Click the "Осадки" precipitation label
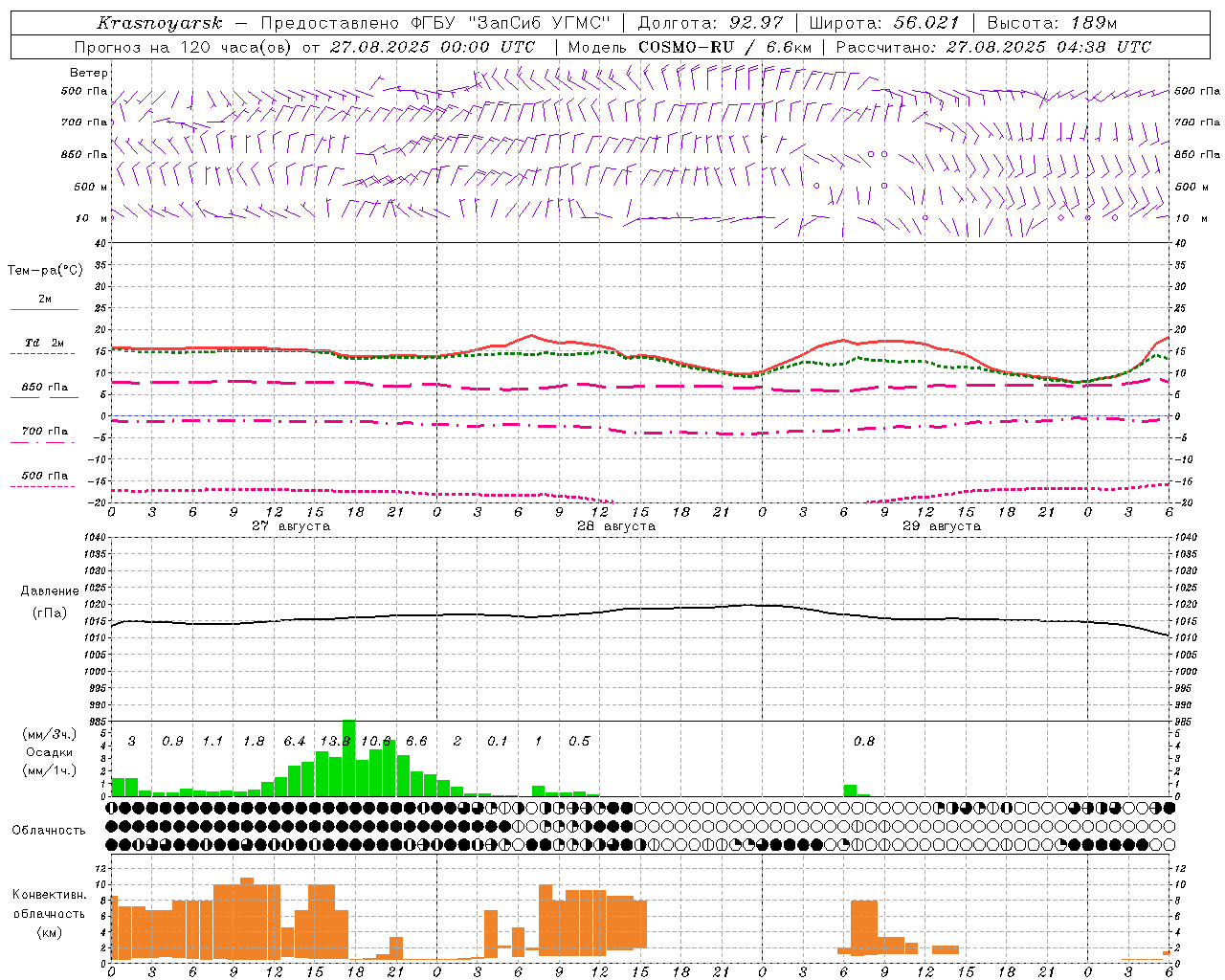This screenshot has height=980, width=1225. pos(50,752)
